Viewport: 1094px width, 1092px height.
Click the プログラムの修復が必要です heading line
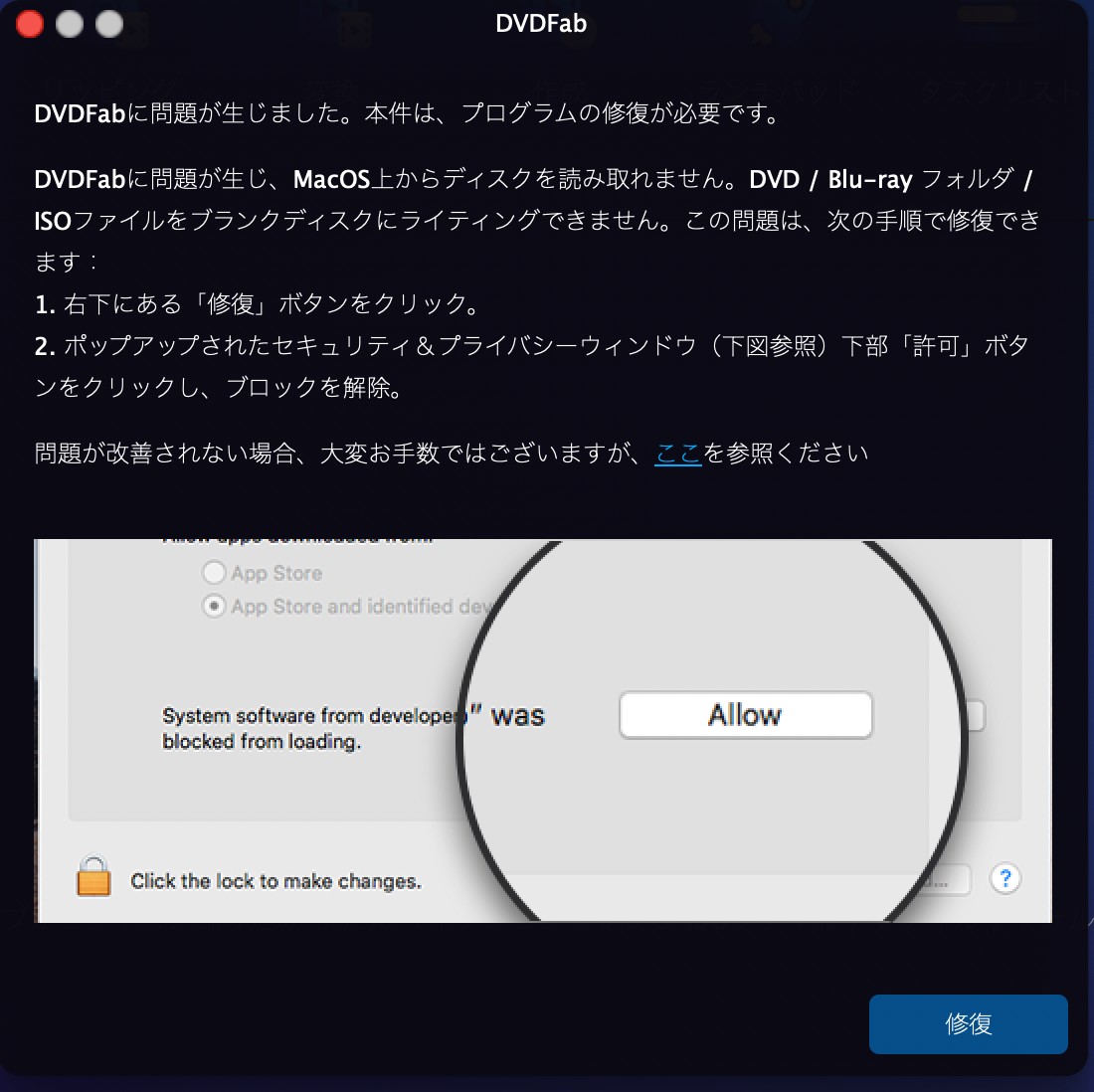click(x=408, y=113)
